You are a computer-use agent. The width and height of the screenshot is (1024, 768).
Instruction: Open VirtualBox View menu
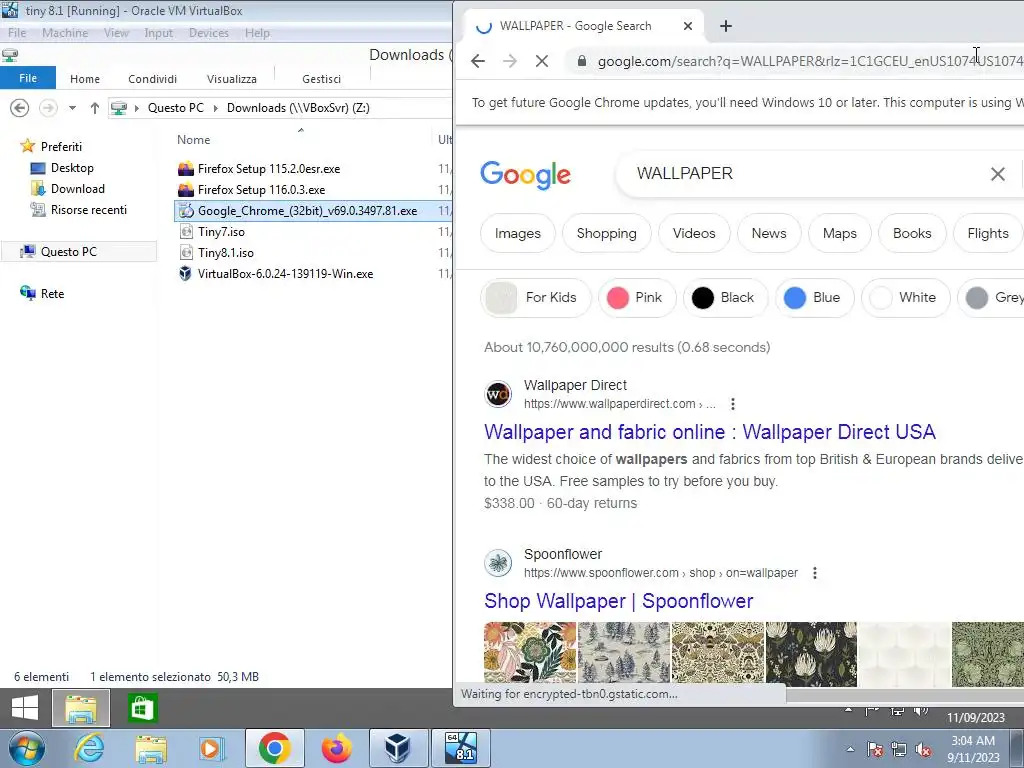click(x=116, y=33)
